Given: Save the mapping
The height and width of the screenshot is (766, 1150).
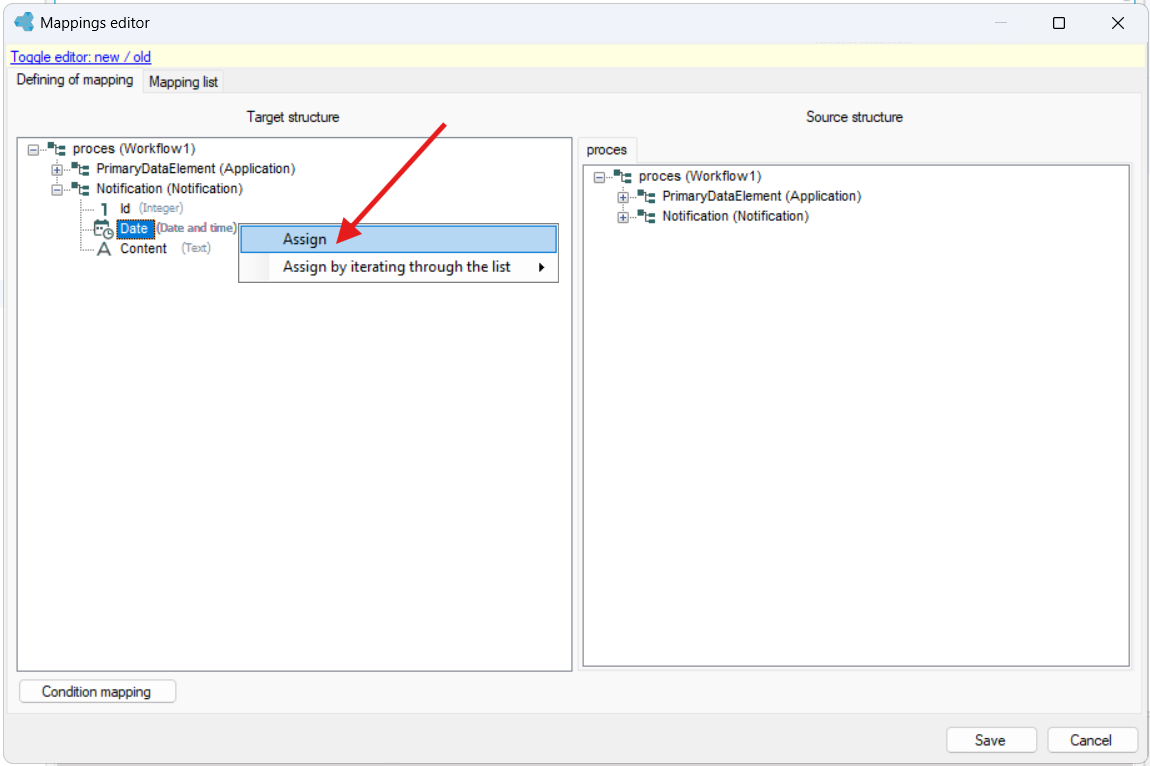Looking at the screenshot, I should [991, 740].
